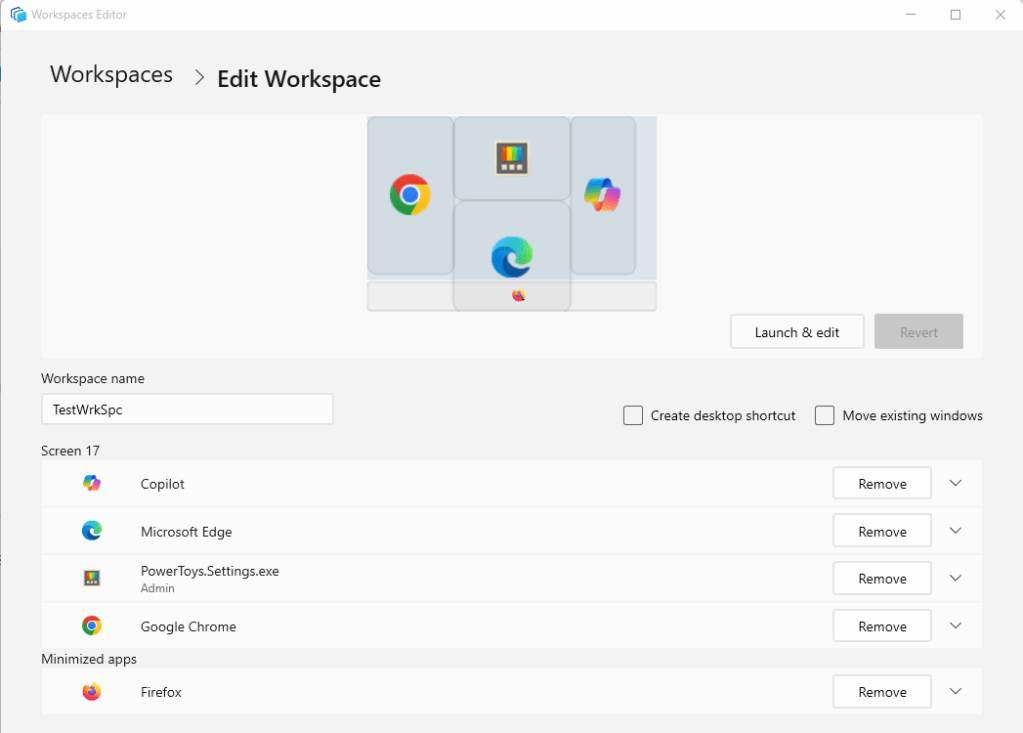This screenshot has height=733, width=1023.
Task: Click the Copilot icon in app list
Action: tap(92, 483)
